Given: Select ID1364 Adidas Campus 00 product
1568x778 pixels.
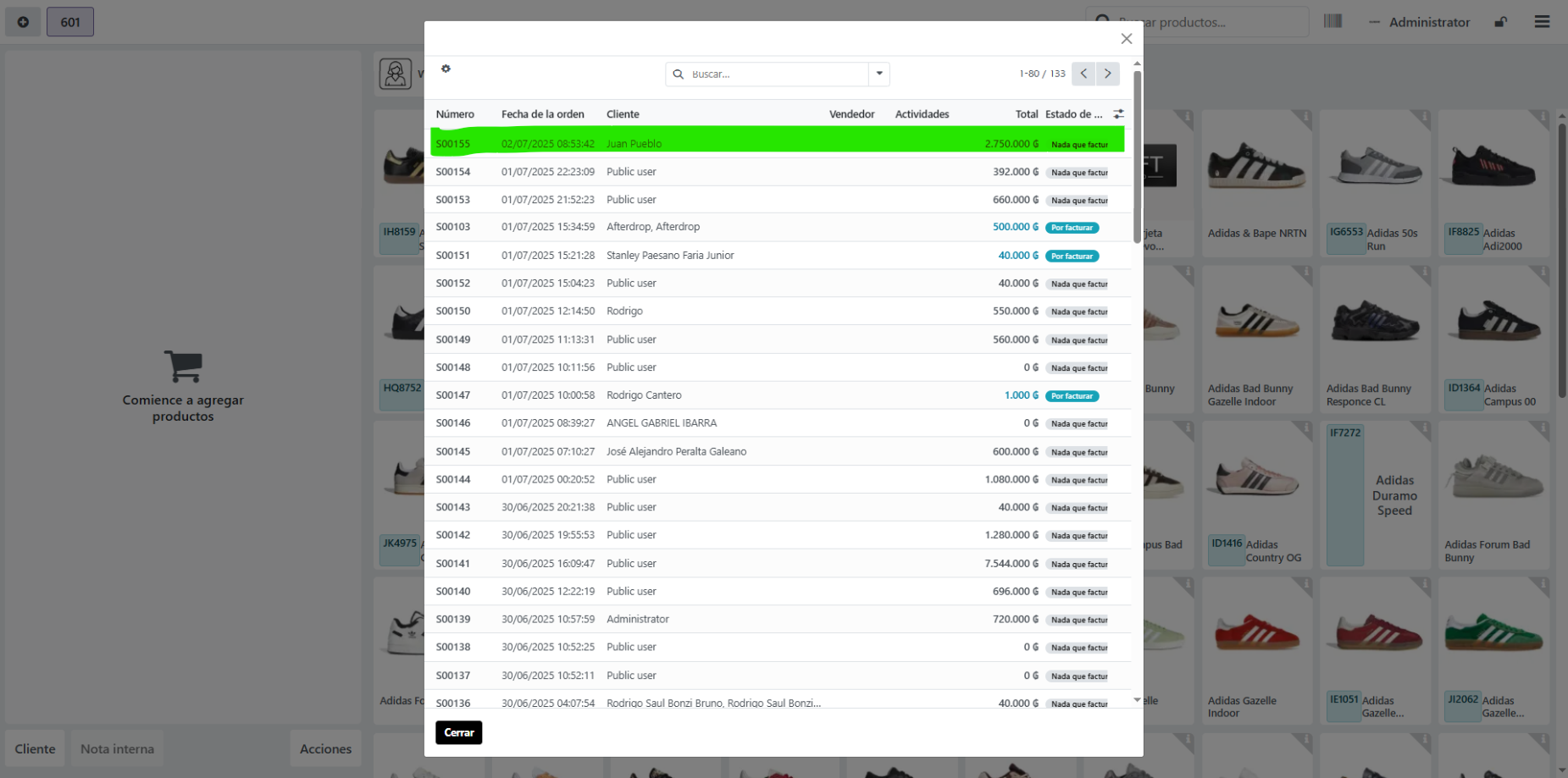Looking at the screenshot, I should [1493, 339].
